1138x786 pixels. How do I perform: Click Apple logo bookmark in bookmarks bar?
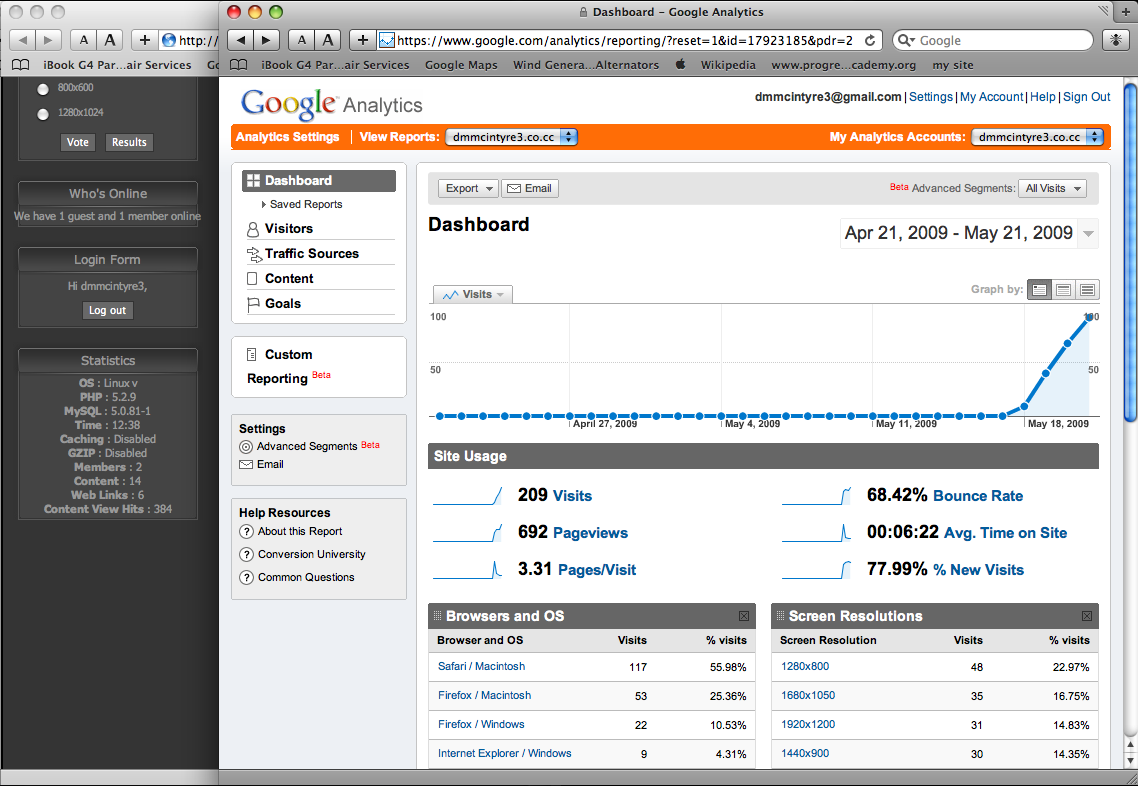[680, 65]
